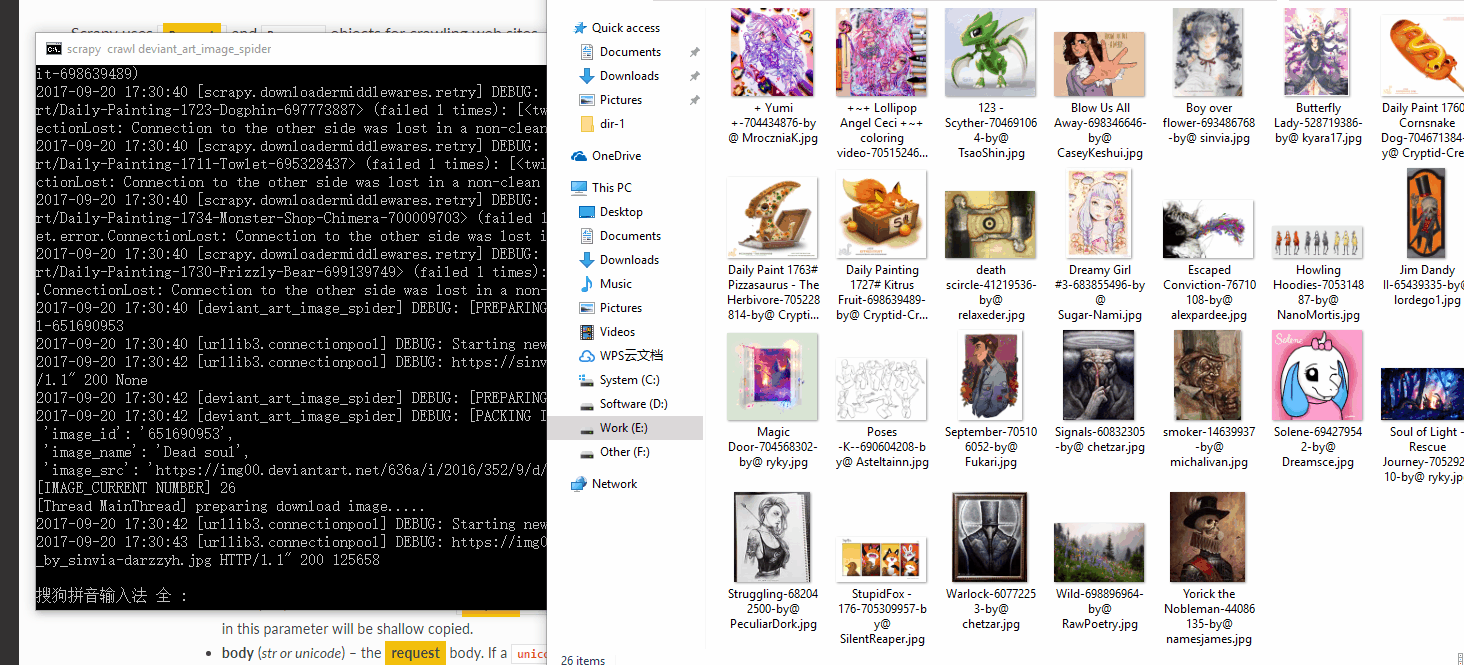Select the 'Jim Dandy II' image thumbnail
The width and height of the screenshot is (1464, 665).
point(1425,214)
